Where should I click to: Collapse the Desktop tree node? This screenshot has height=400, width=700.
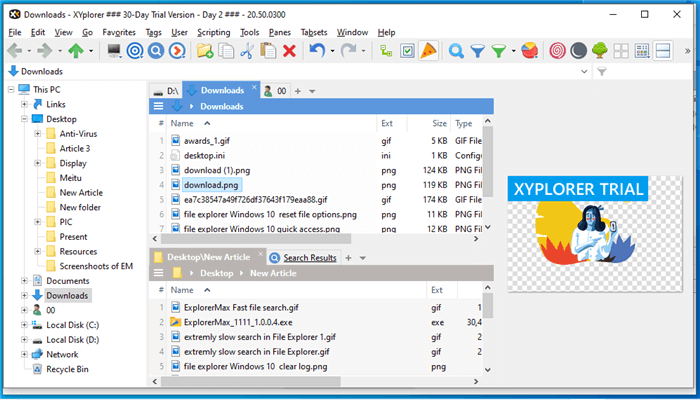point(24,119)
